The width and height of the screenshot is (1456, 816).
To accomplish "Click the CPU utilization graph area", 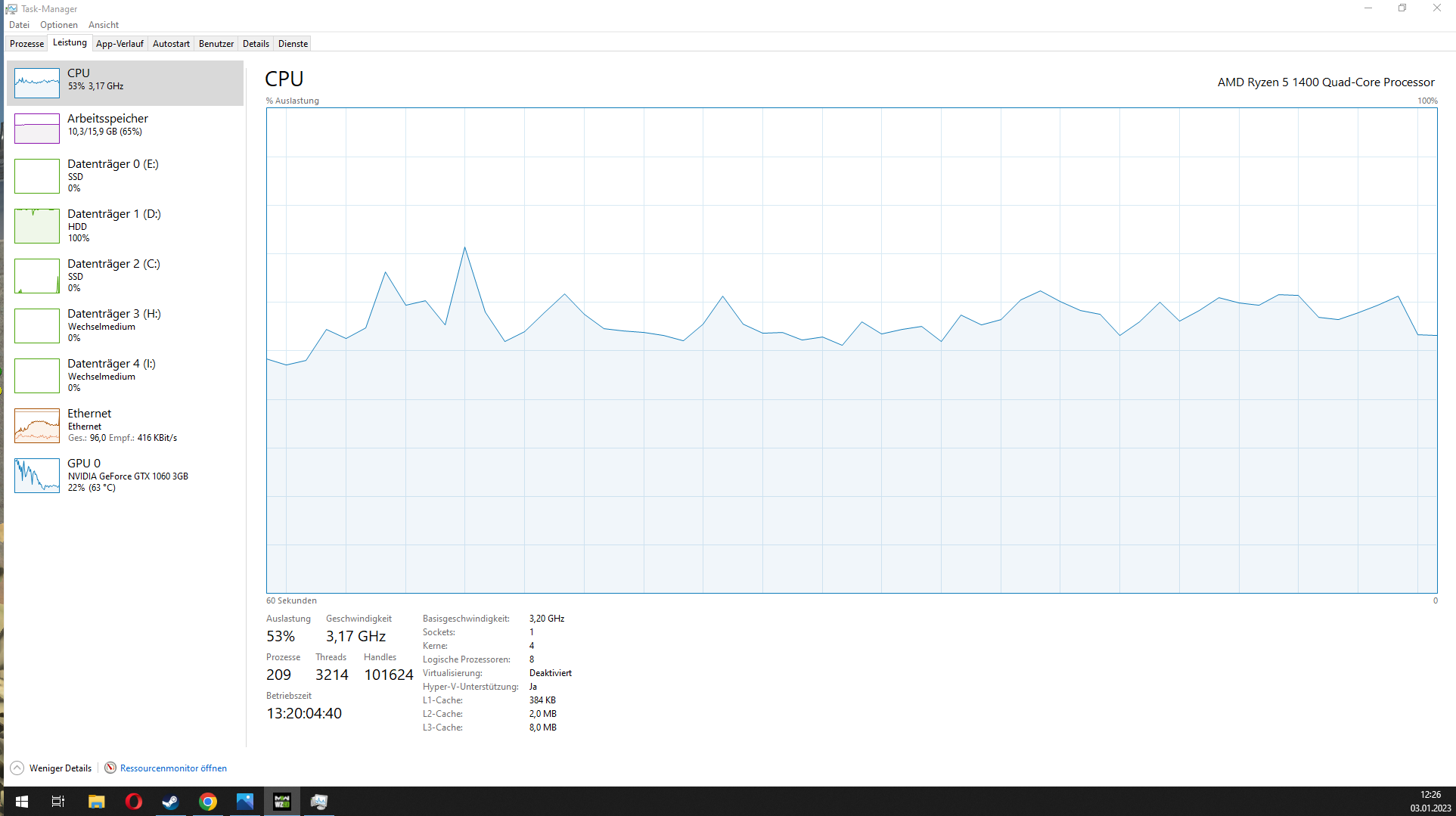I will 852,351.
